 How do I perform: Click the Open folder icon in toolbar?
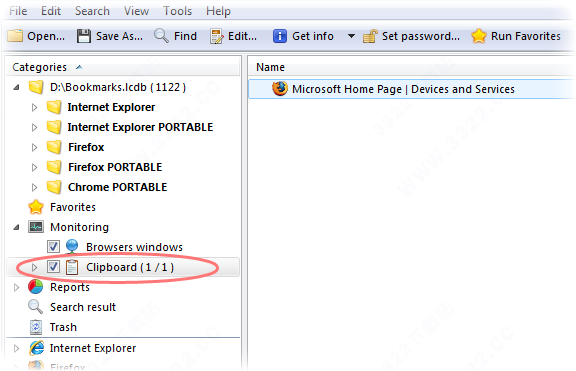(15, 36)
